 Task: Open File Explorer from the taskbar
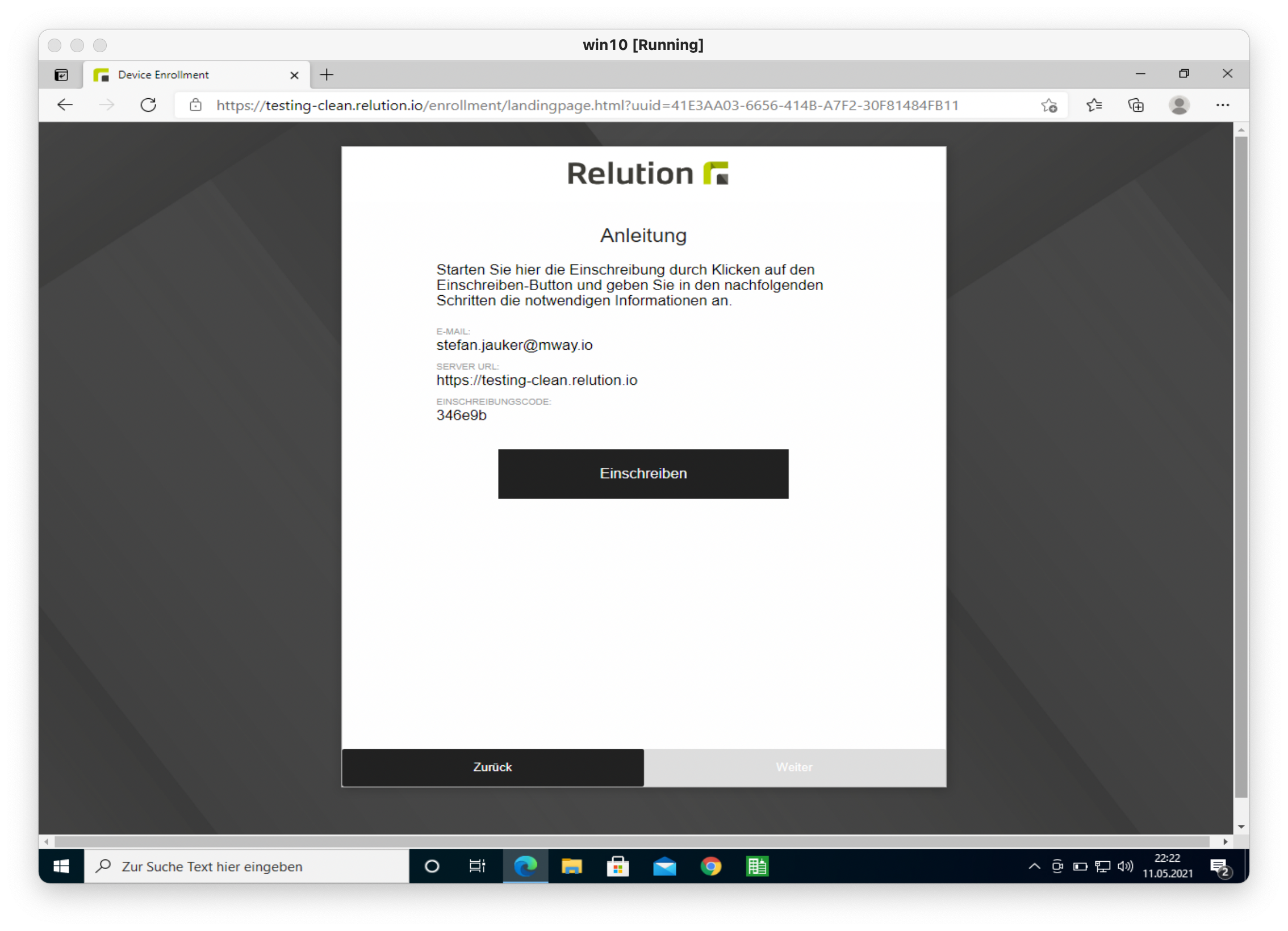571,866
